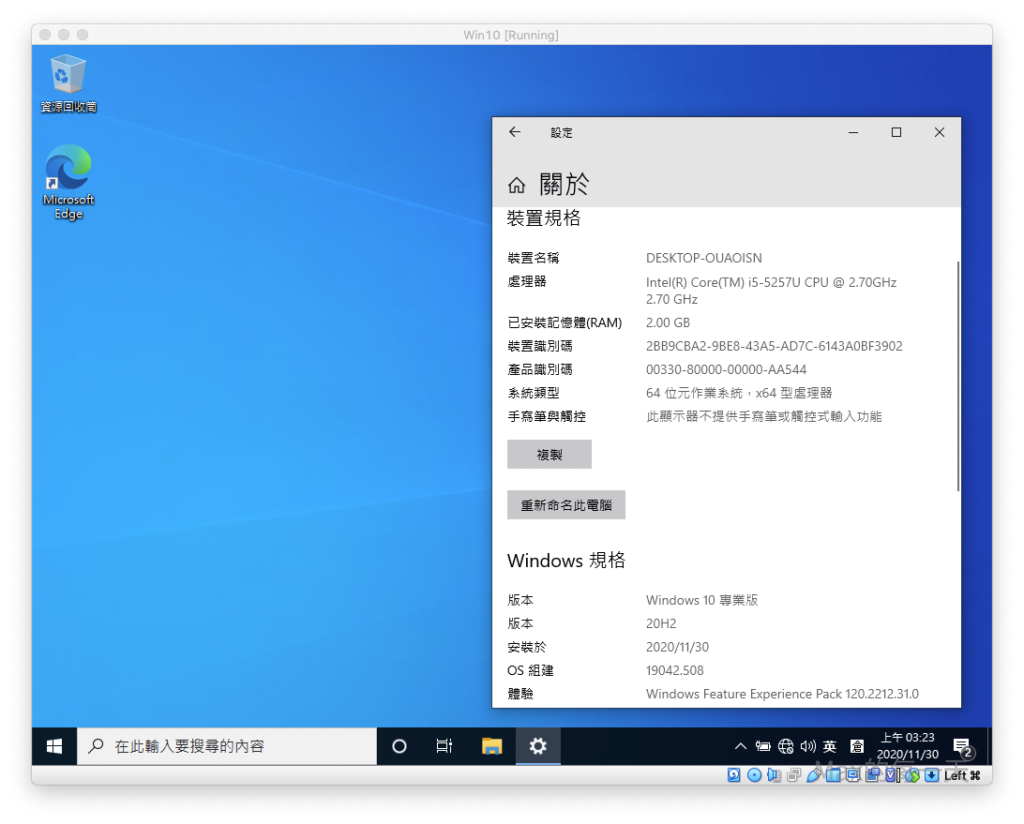Click the network globe tray icon
Image resolution: width=1024 pixels, height=824 pixels.
pyautogui.click(x=785, y=746)
